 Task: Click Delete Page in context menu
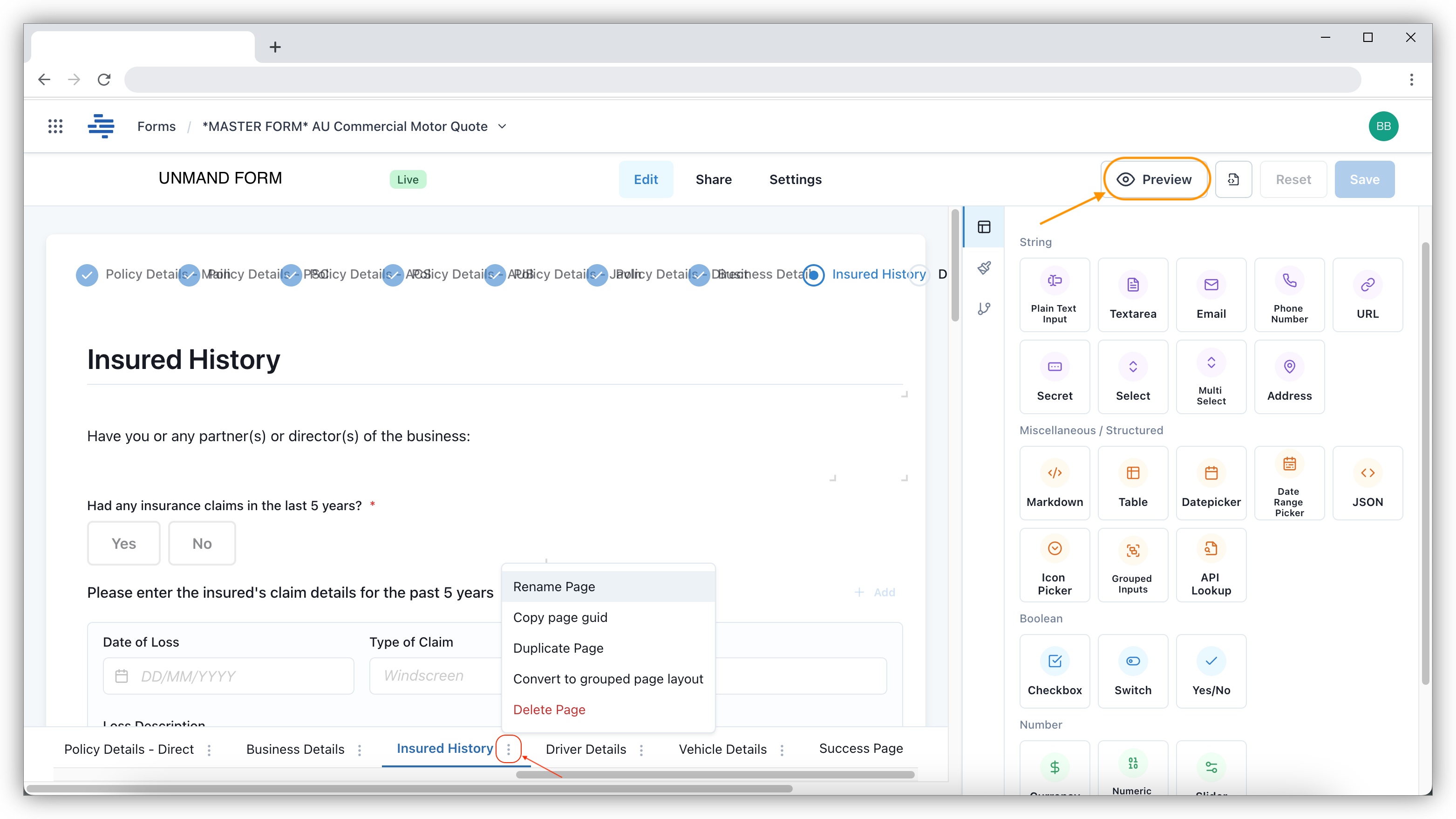click(549, 709)
